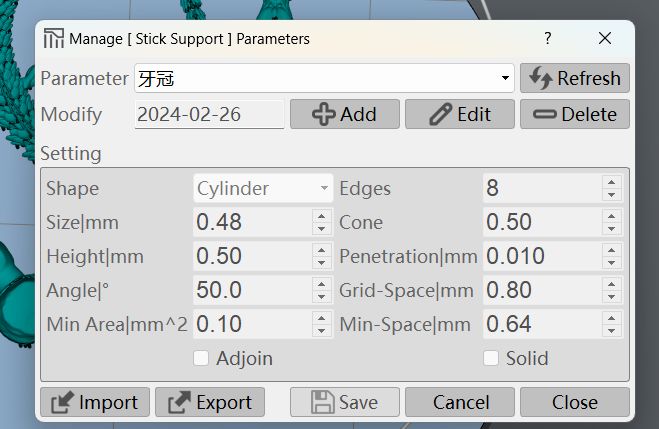659x429 pixels.
Task: Click the Cancel button
Action: tap(460, 403)
